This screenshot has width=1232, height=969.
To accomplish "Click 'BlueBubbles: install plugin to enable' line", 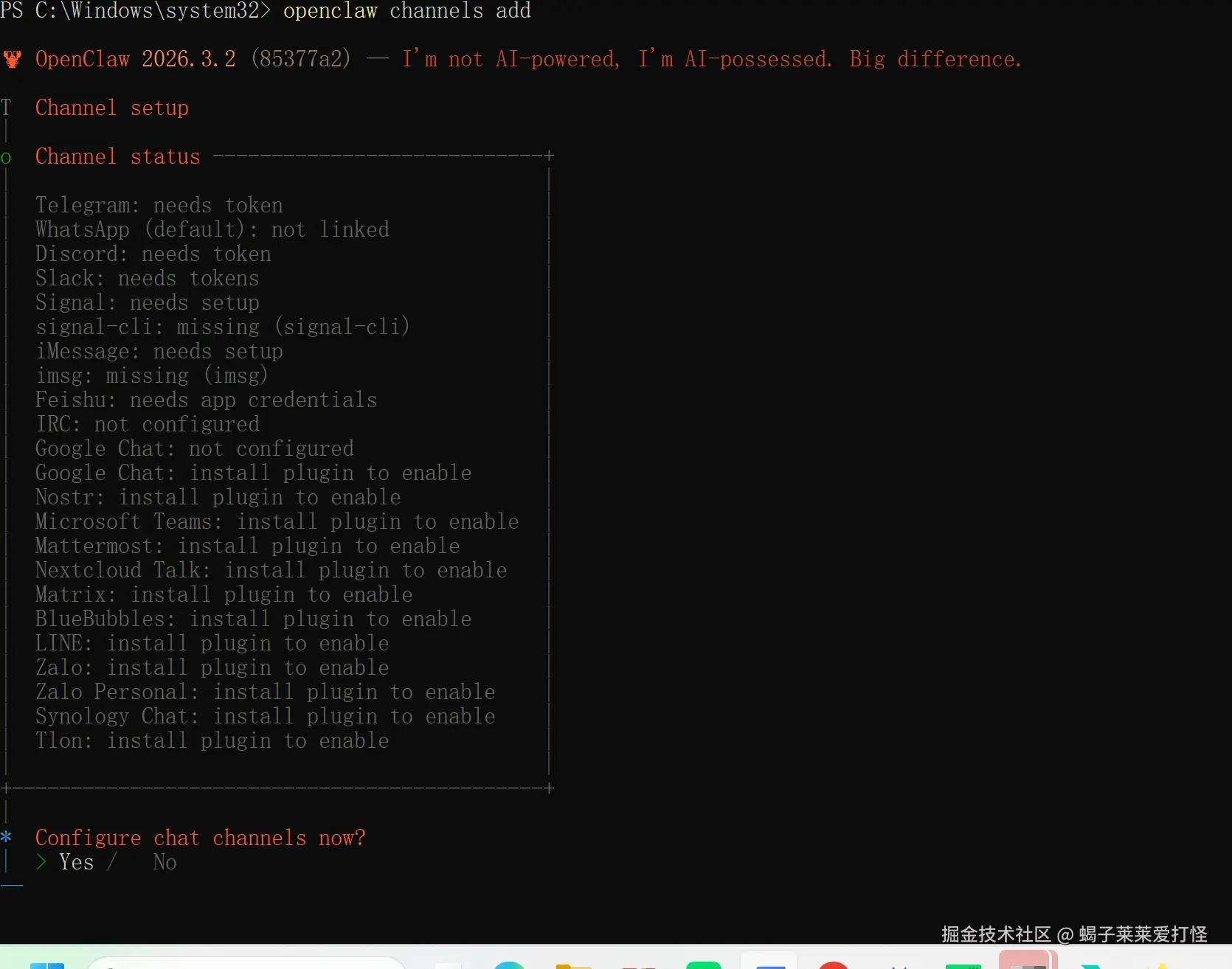I will 254,619.
